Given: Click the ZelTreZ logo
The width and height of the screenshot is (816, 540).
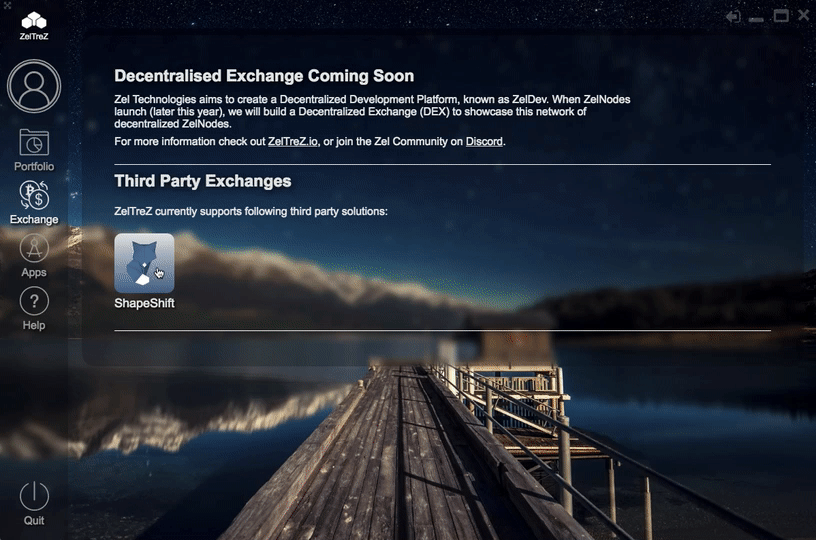Looking at the screenshot, I should (34, 25).
